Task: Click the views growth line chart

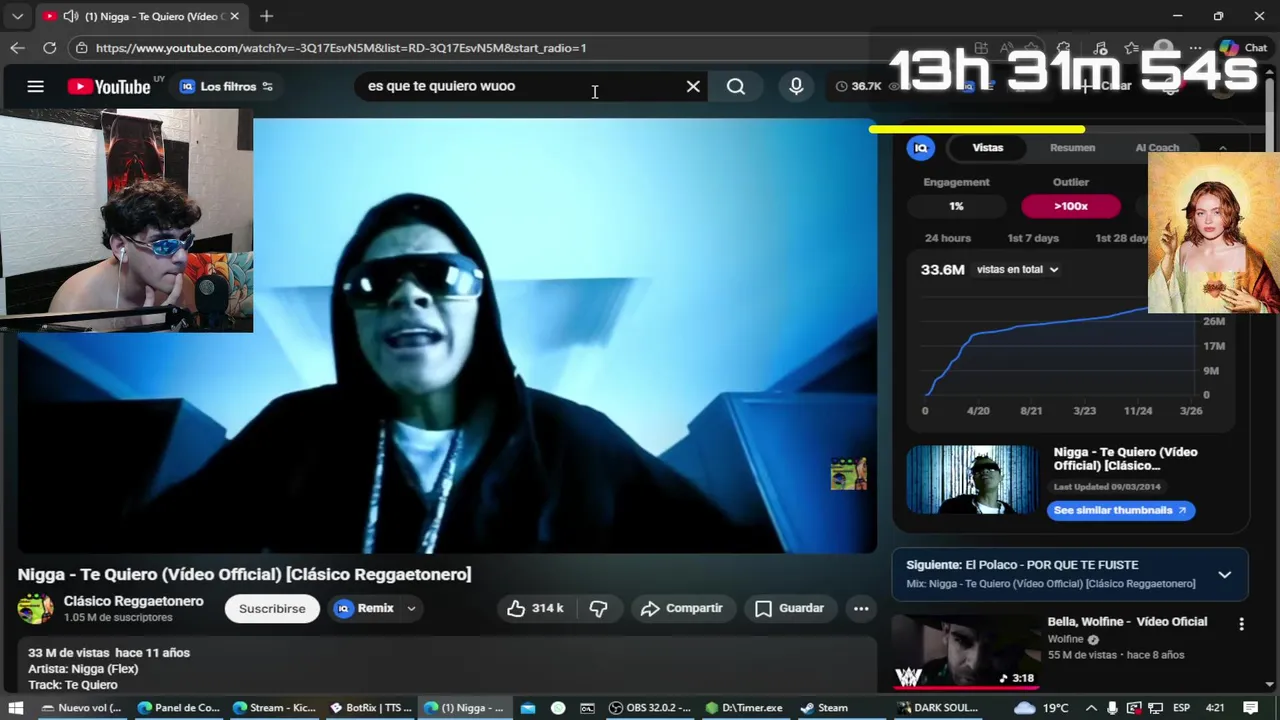Action: (1062, 348)
